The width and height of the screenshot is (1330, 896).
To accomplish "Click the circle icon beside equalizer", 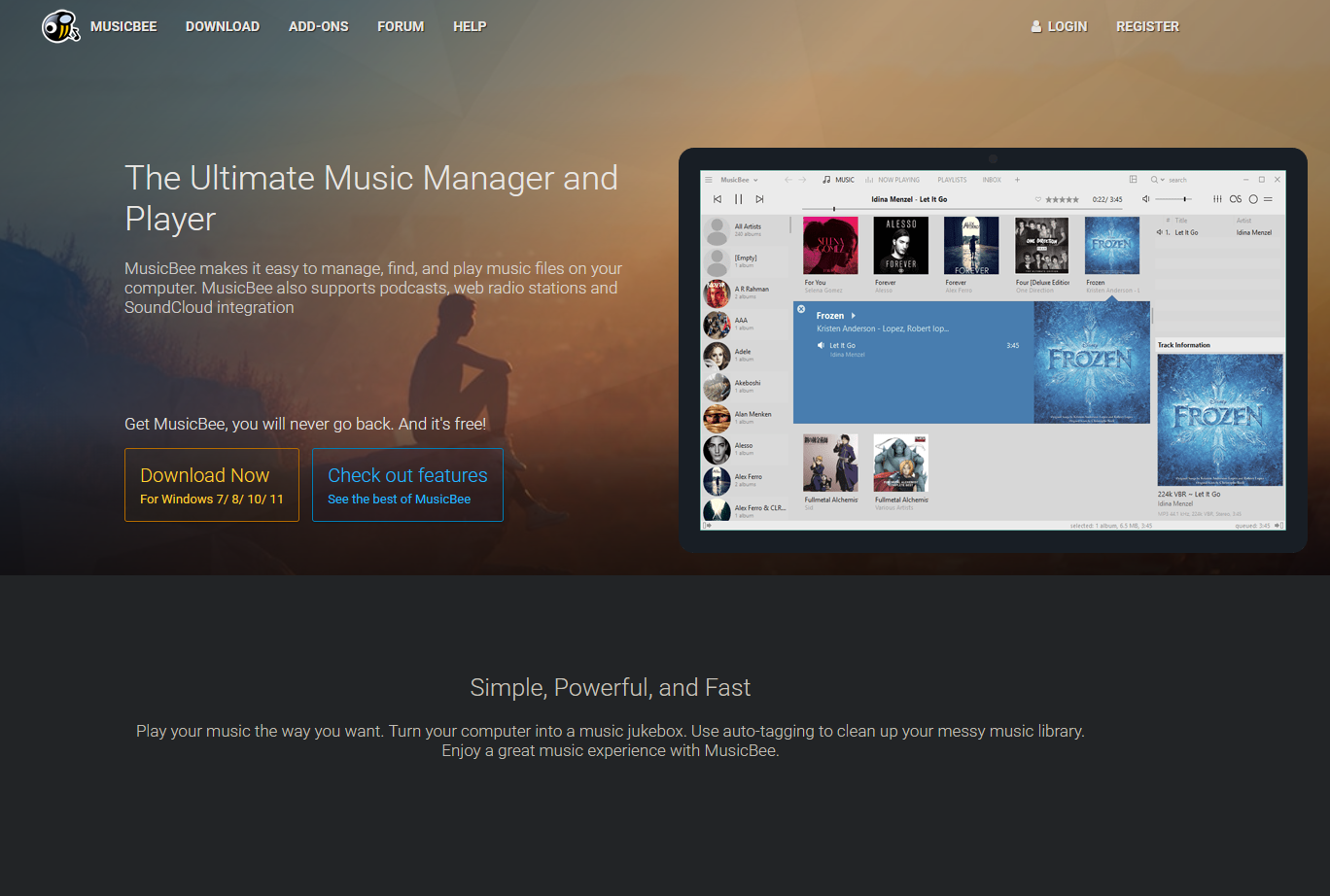I will click(1253, 199).
